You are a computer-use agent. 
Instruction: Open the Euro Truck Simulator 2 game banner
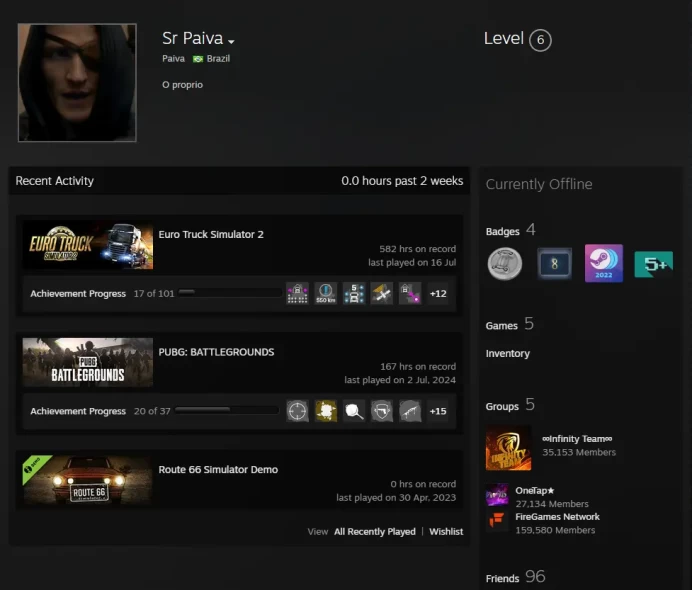pyautogui.click(x=88, y=245)
